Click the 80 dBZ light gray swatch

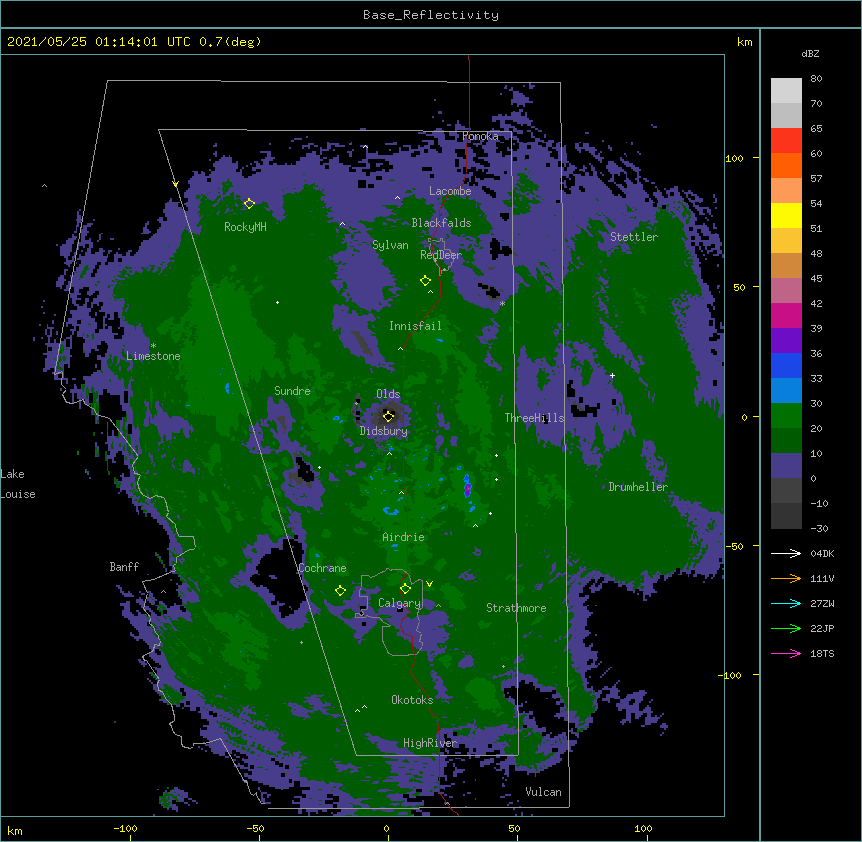click(x=786, y=91)
